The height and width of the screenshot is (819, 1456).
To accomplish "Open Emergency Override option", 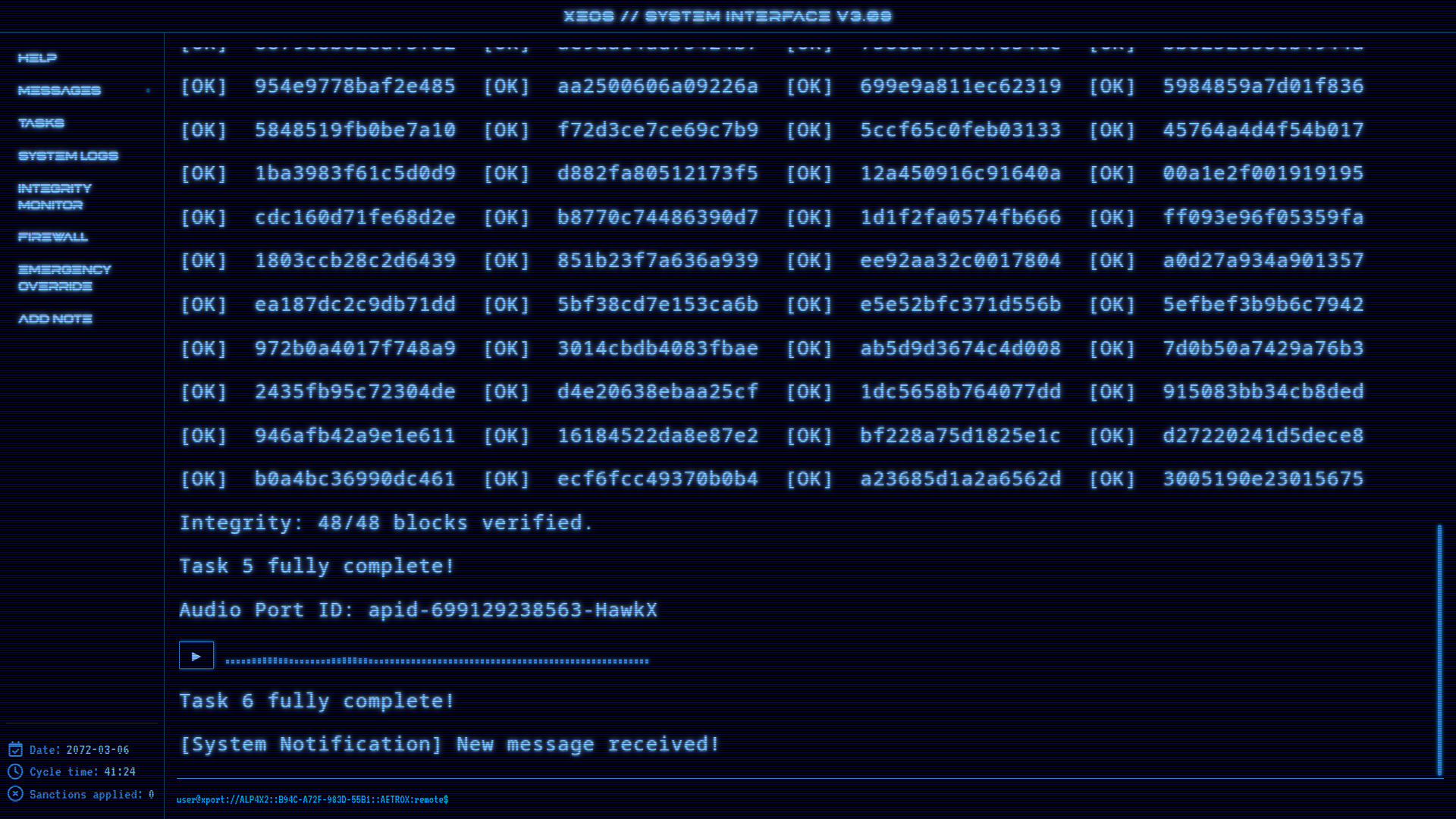I will pos(64,278).
